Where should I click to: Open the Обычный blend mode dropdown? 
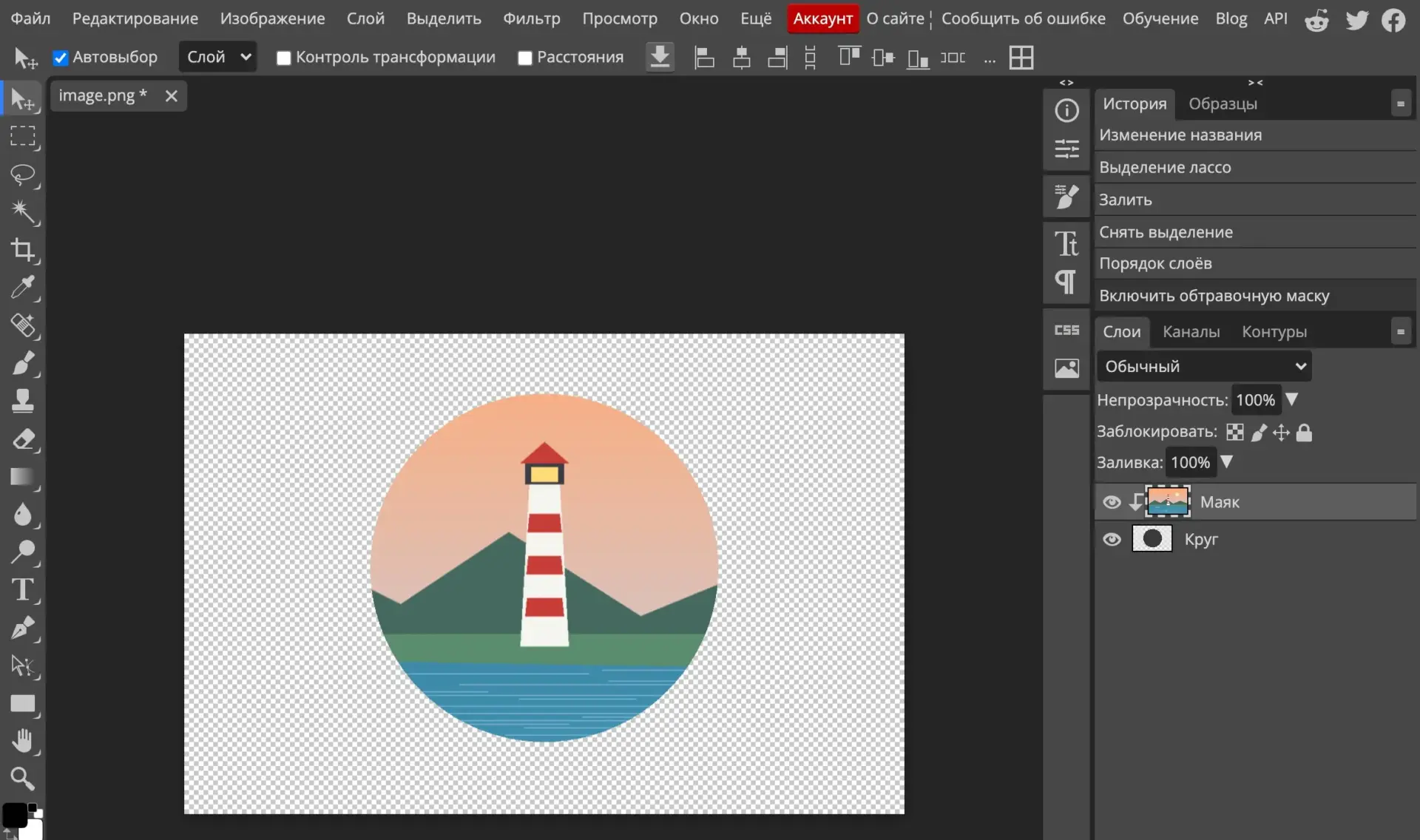pyautogui.click(x=1204, y=367)
